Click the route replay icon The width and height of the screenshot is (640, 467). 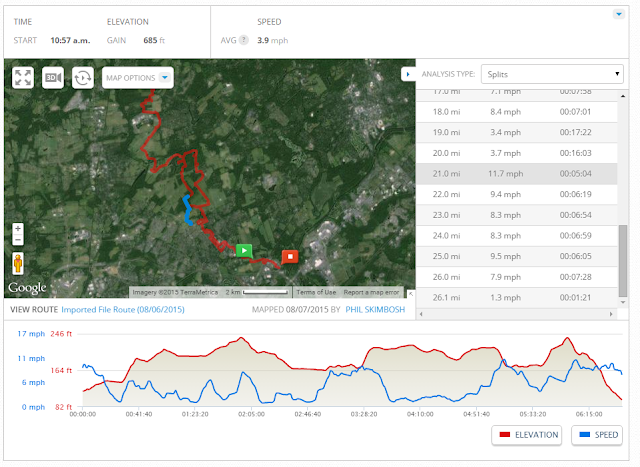pyautogui.click(x=83, y=78)
